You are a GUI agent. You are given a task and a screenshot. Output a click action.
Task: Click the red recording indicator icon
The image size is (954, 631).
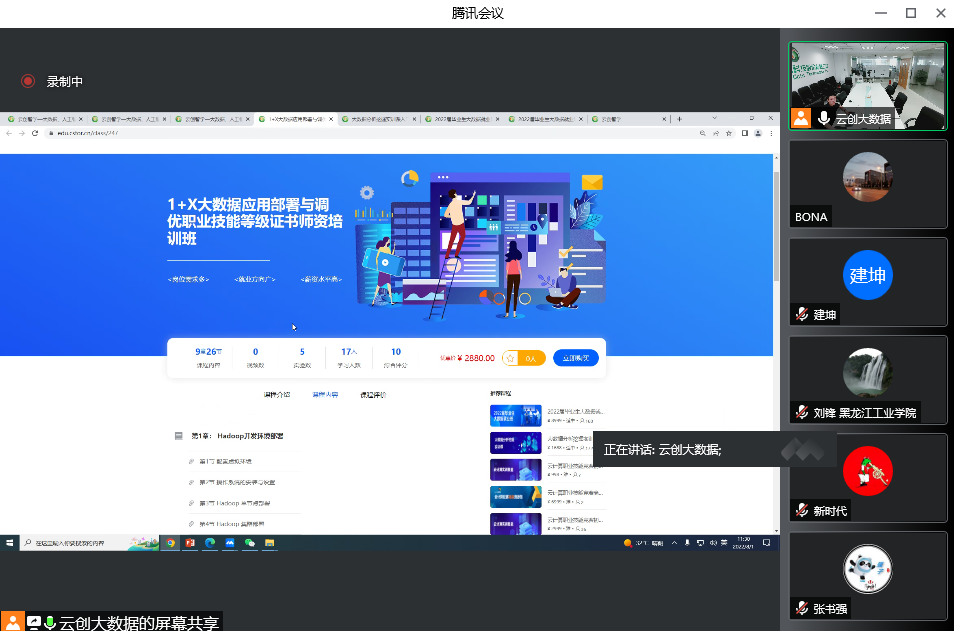click(x=28, y=81)
